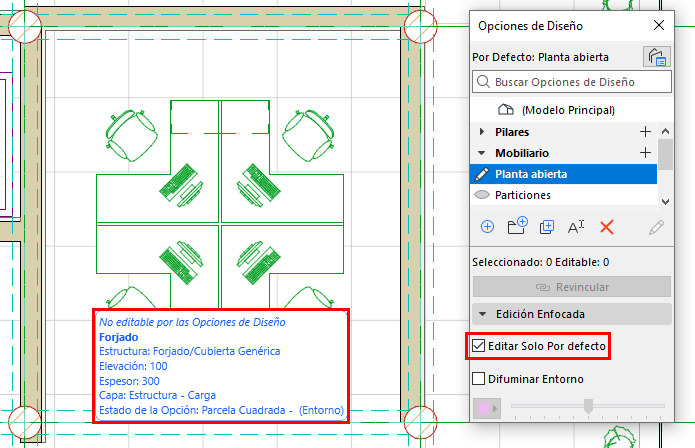Click the top-right column circle in plan
Viewport: 695px width, 448px height.
(x=420, y=27)
